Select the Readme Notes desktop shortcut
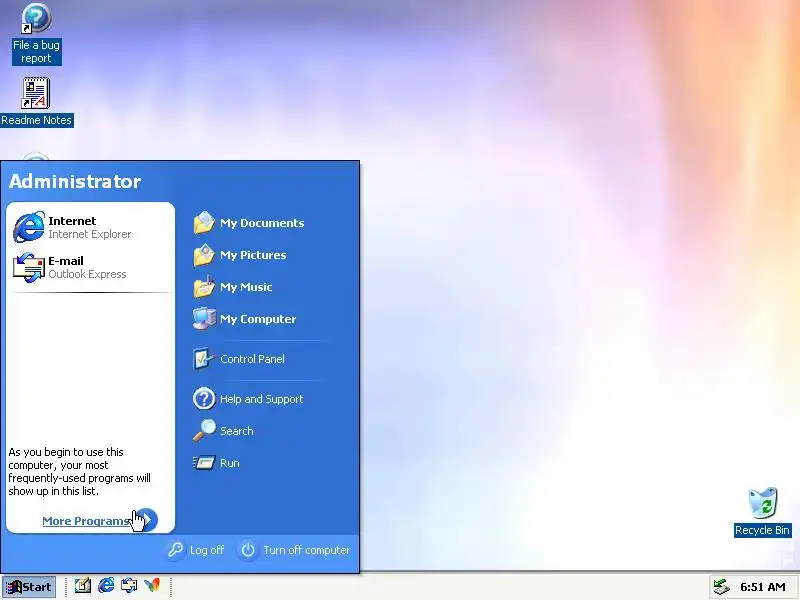 click(x=36, y=102)
